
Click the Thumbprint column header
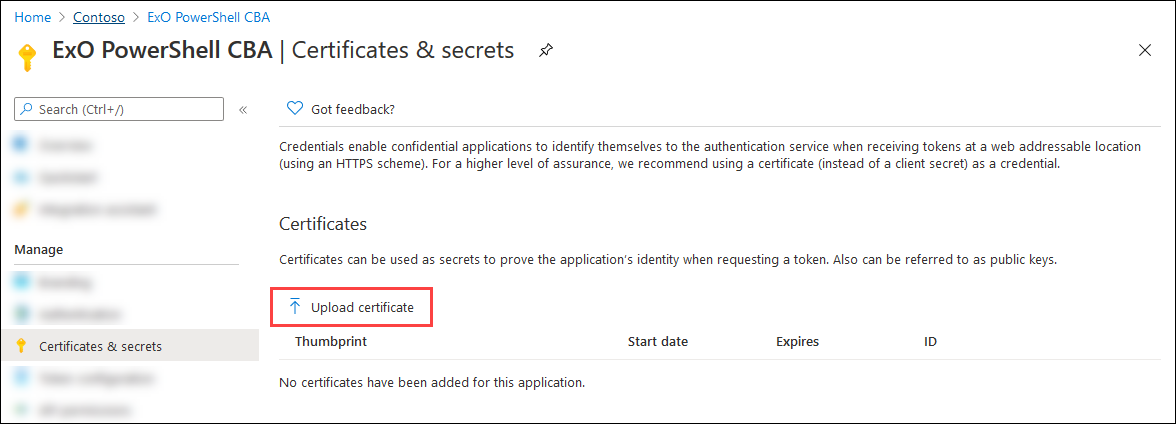tap(331, 342)
